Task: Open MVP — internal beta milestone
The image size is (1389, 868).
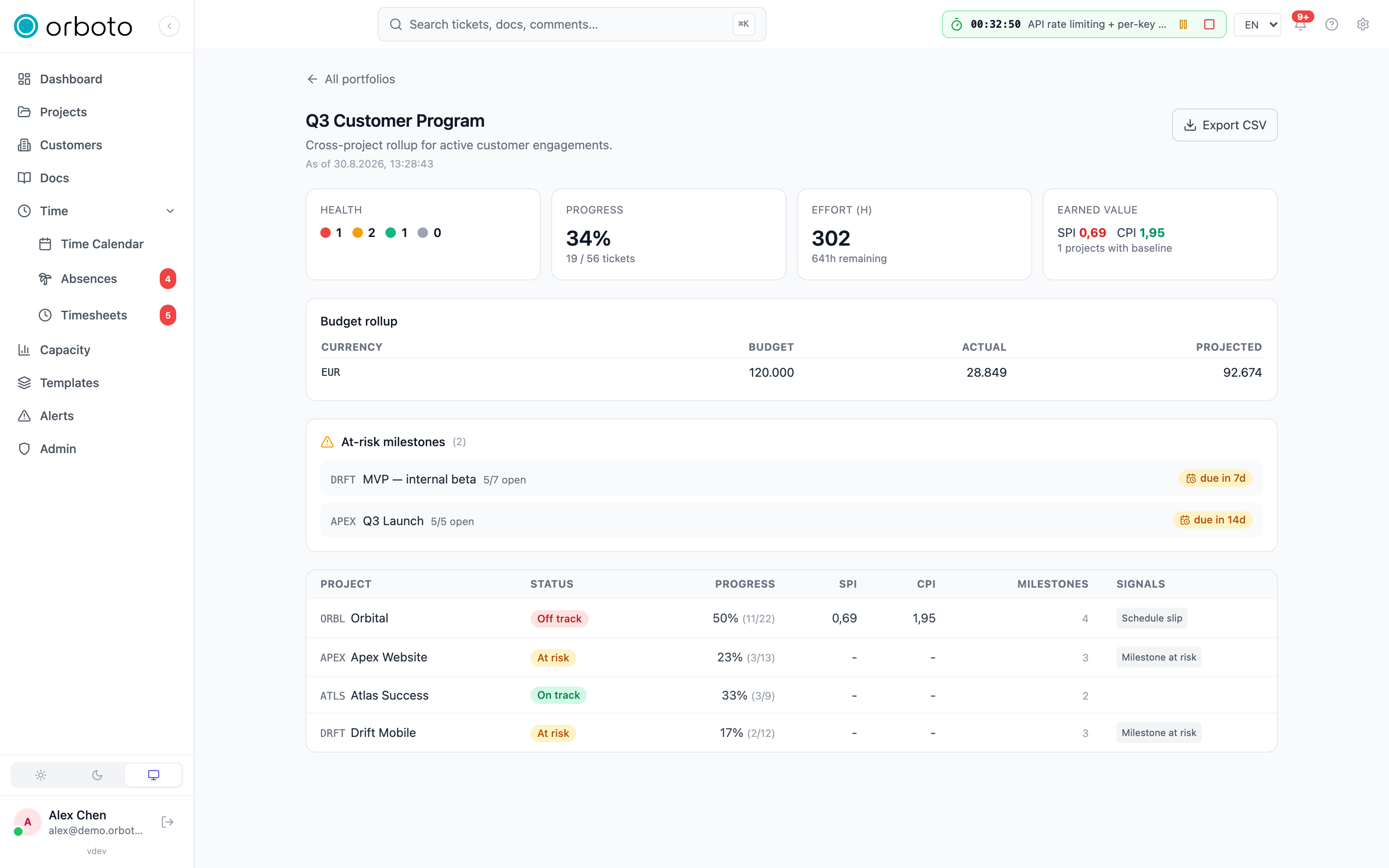Action: (791, 478)
